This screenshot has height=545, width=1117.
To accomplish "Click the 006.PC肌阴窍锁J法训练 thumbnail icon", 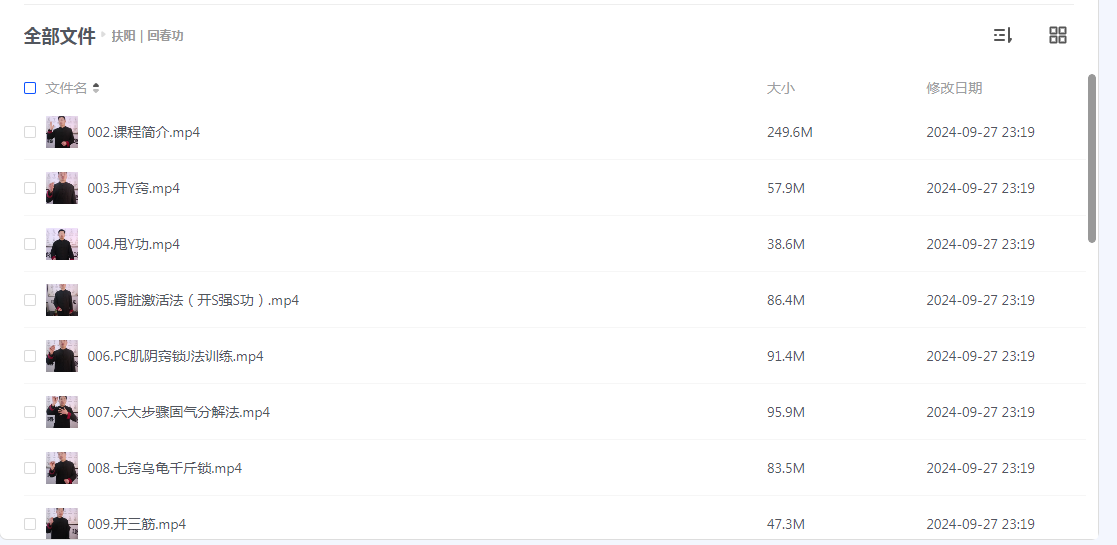I will point(62,356).
